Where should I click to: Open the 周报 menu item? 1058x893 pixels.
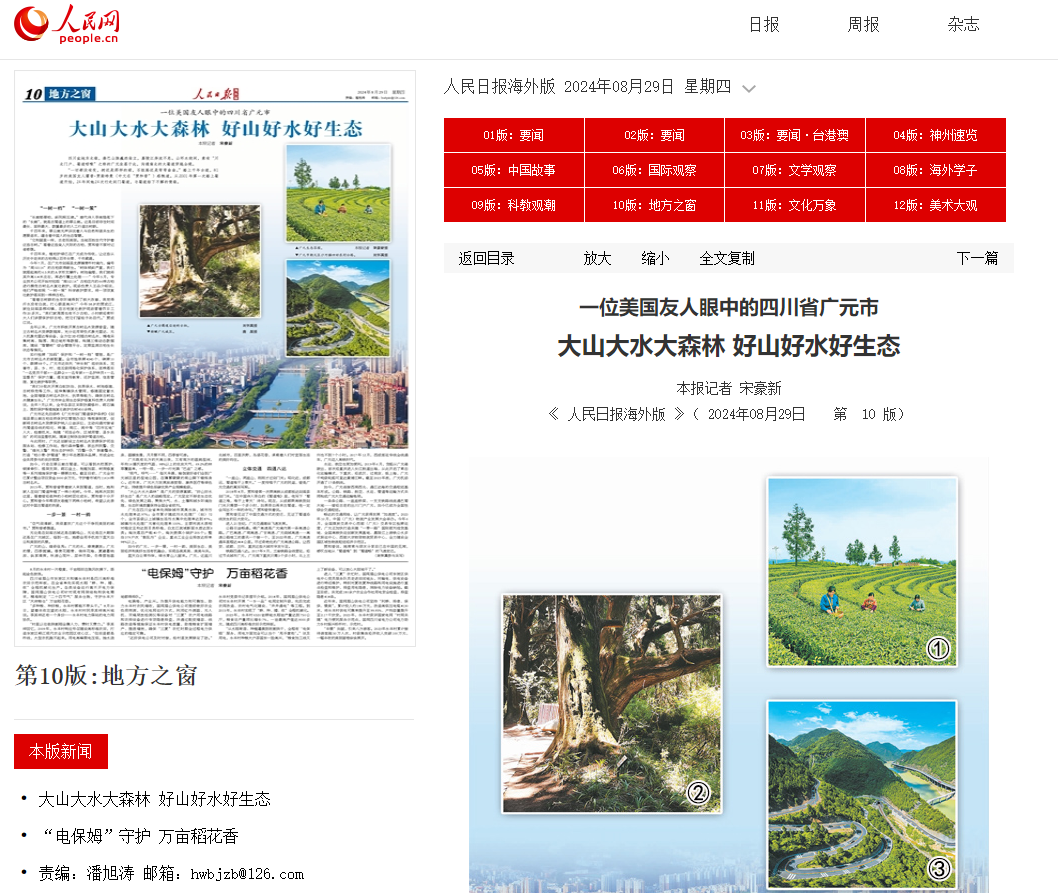click(x=863, y=25)
